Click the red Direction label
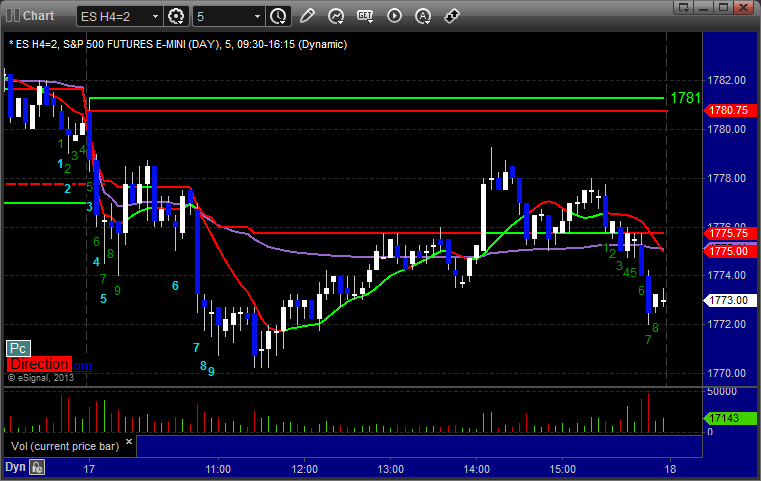 (x=39, y=364)
